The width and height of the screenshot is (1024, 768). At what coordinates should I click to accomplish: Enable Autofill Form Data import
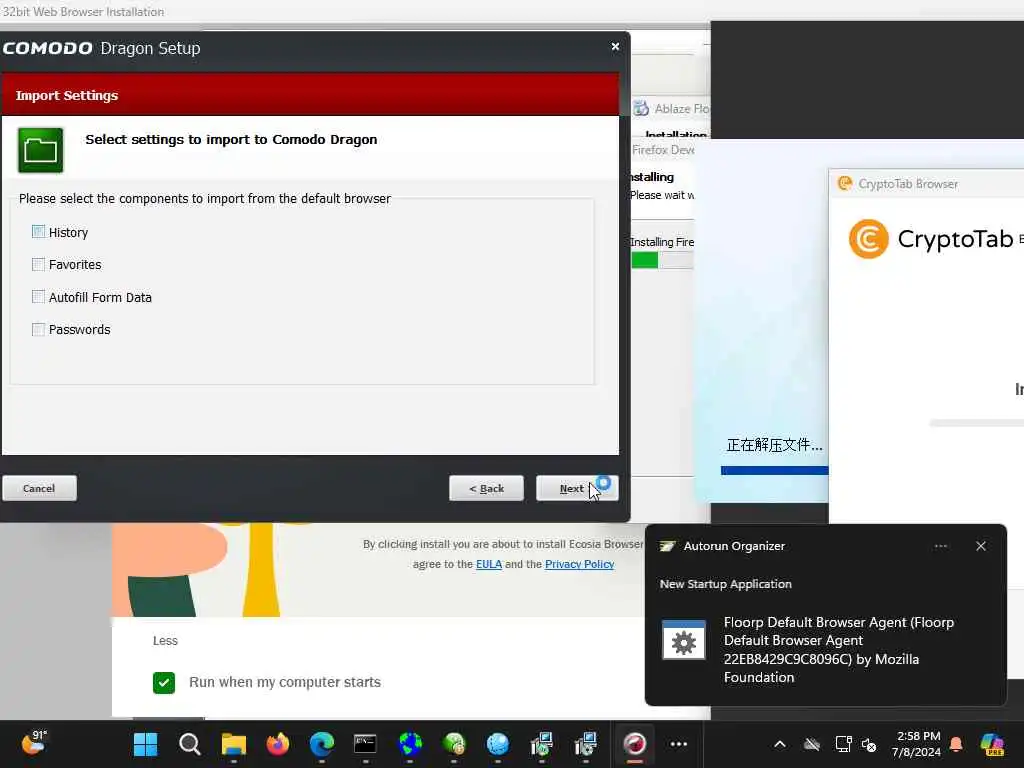point(39,297)
